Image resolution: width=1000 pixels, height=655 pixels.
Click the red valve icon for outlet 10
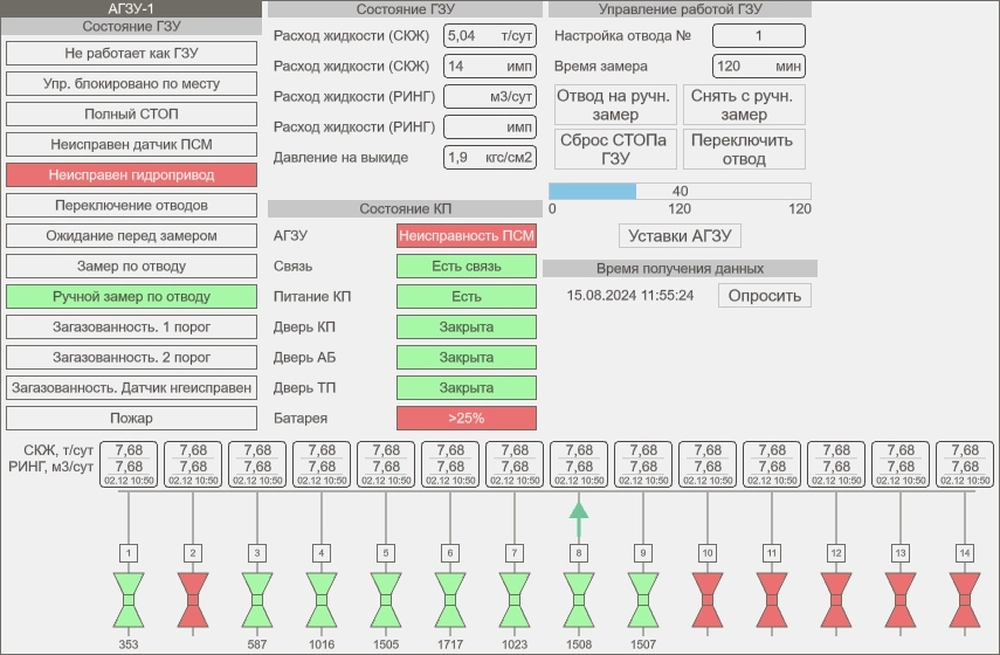(x=707, y=600)
